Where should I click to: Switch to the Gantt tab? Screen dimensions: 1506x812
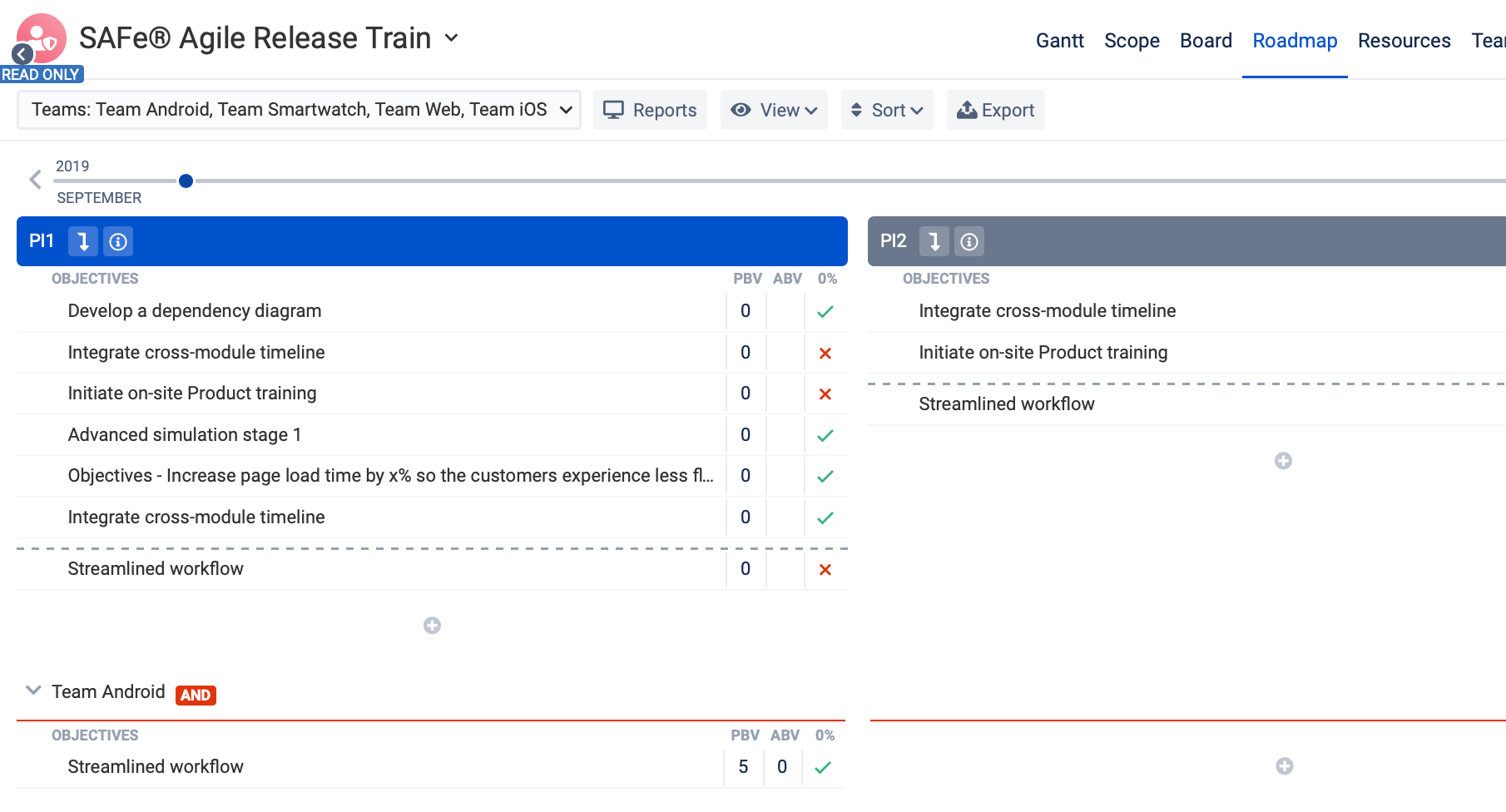(1059, 41)
